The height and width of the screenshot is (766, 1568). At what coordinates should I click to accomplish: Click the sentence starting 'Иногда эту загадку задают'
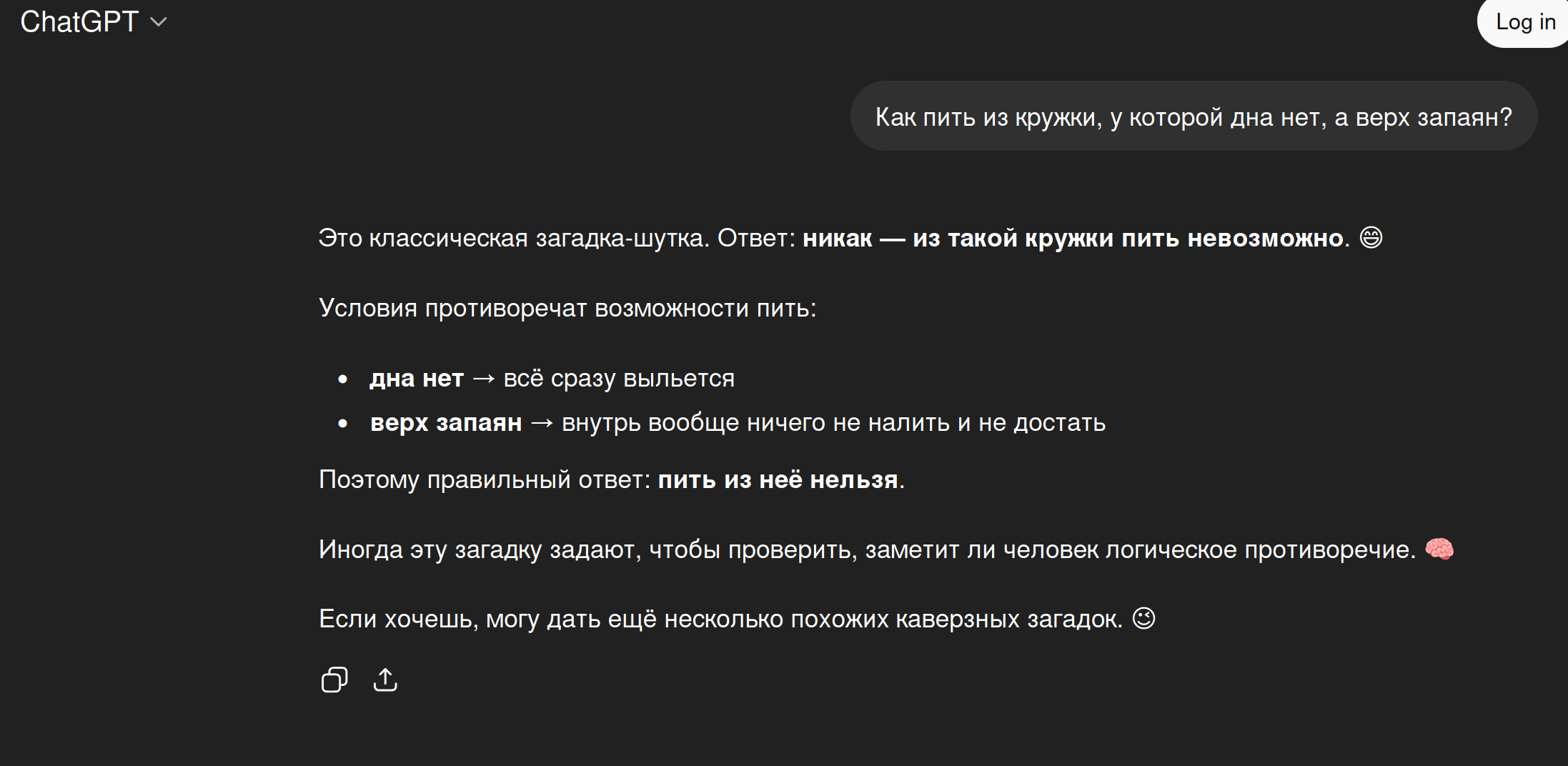coord(866,549)
